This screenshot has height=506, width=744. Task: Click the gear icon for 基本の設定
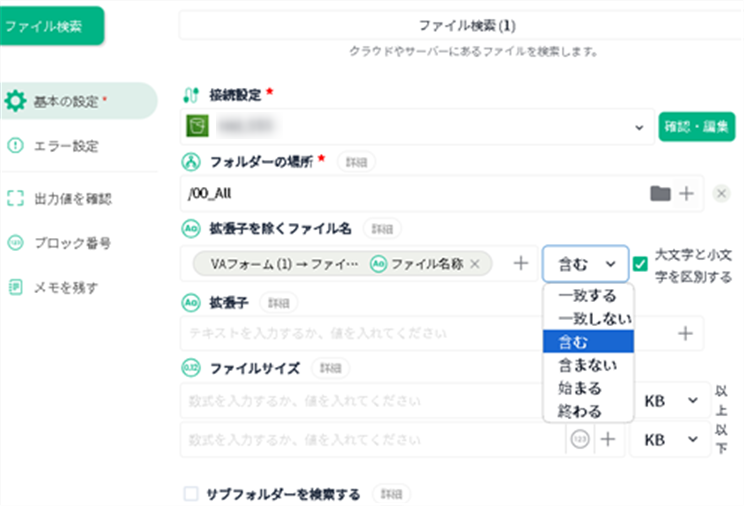pos(15,101)
